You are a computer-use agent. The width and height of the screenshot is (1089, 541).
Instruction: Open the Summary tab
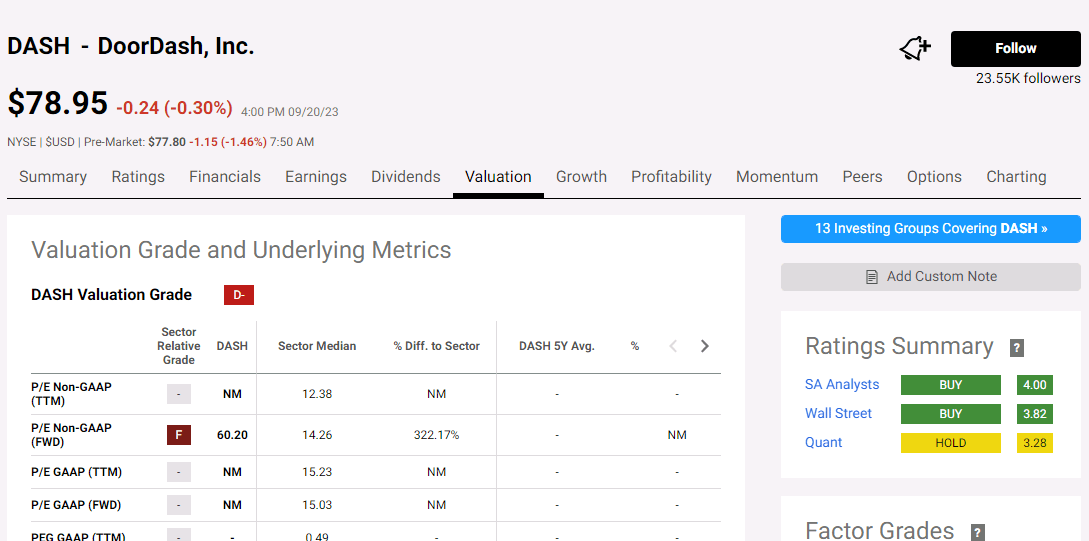(x=53, y=177)
